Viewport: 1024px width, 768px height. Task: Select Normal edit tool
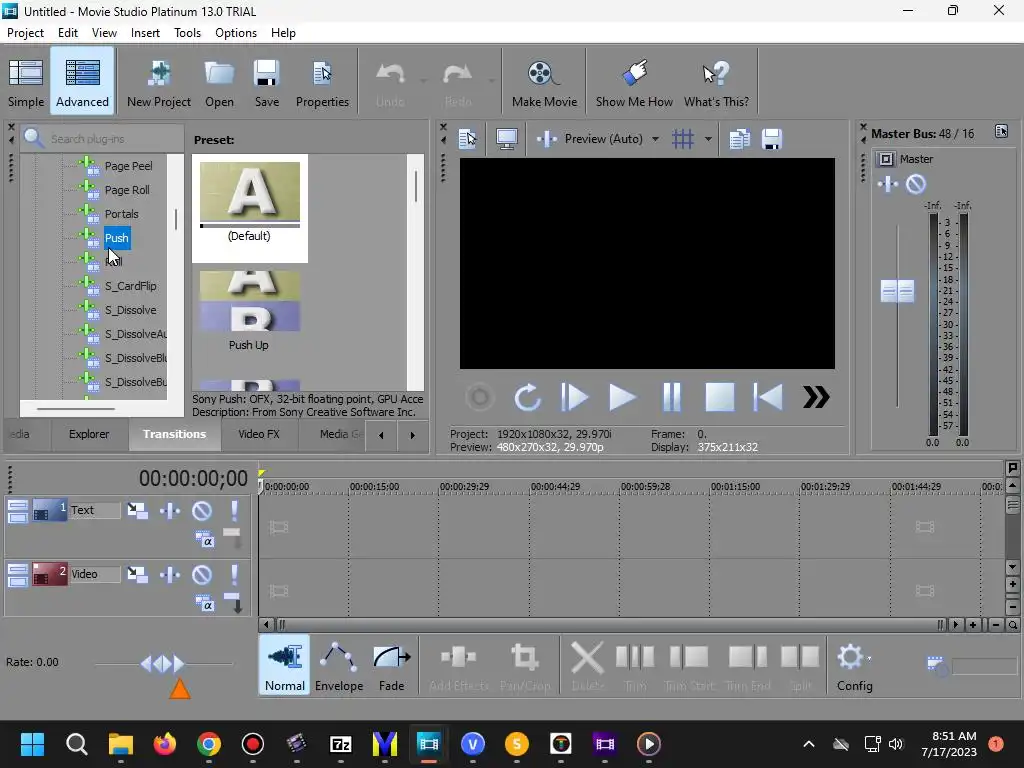[x=285, y=665]
